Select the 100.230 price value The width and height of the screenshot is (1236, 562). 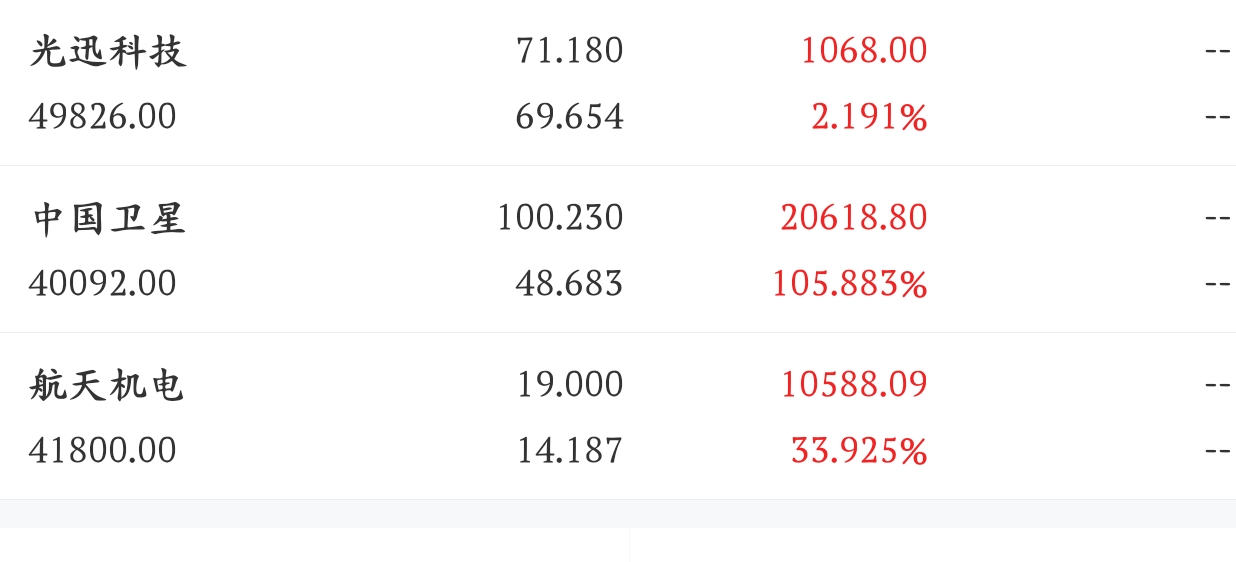click(560, 218)
